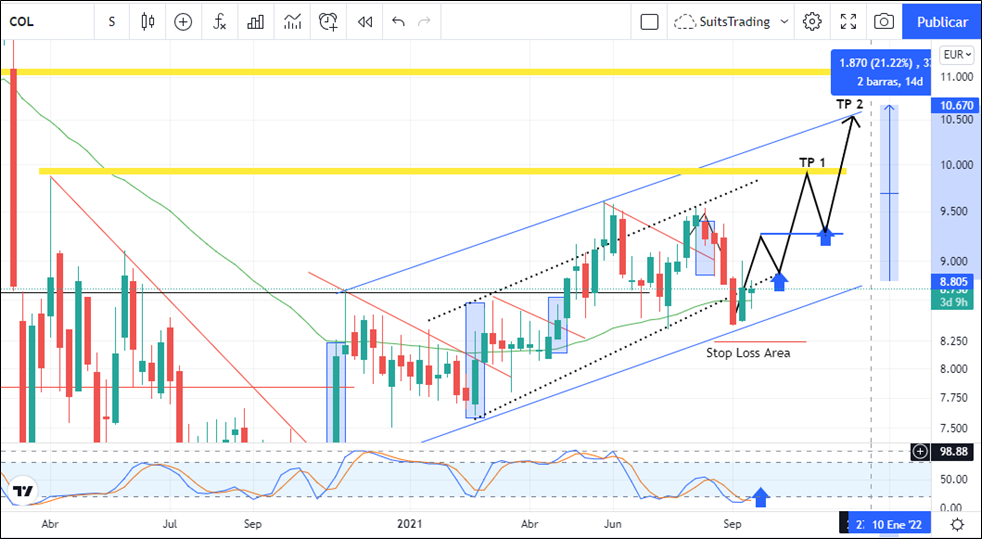Open the candlestick chart type selector
Image resolution: width=982 pixels, height=539 pixels.
(148, 21)
